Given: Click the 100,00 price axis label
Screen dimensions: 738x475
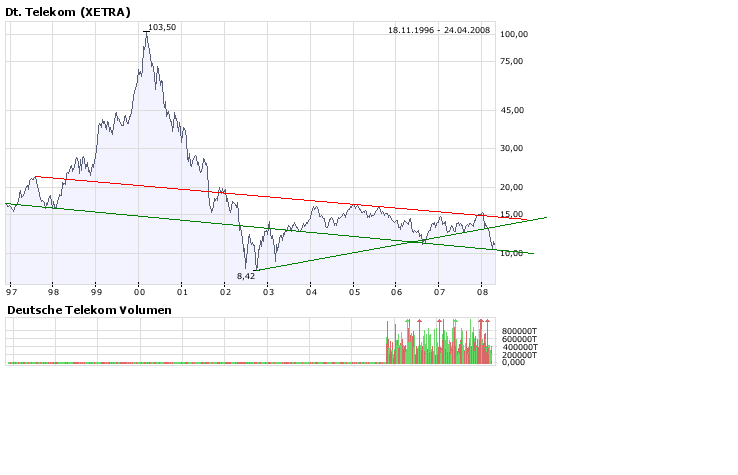Looking at the screenshot, I should (x=514, y=34).
